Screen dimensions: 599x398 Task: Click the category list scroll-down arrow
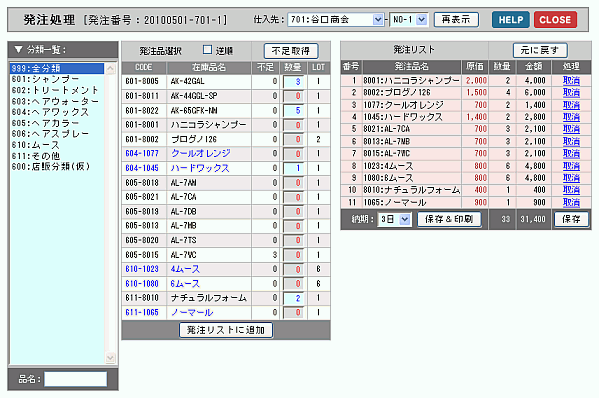110,358
